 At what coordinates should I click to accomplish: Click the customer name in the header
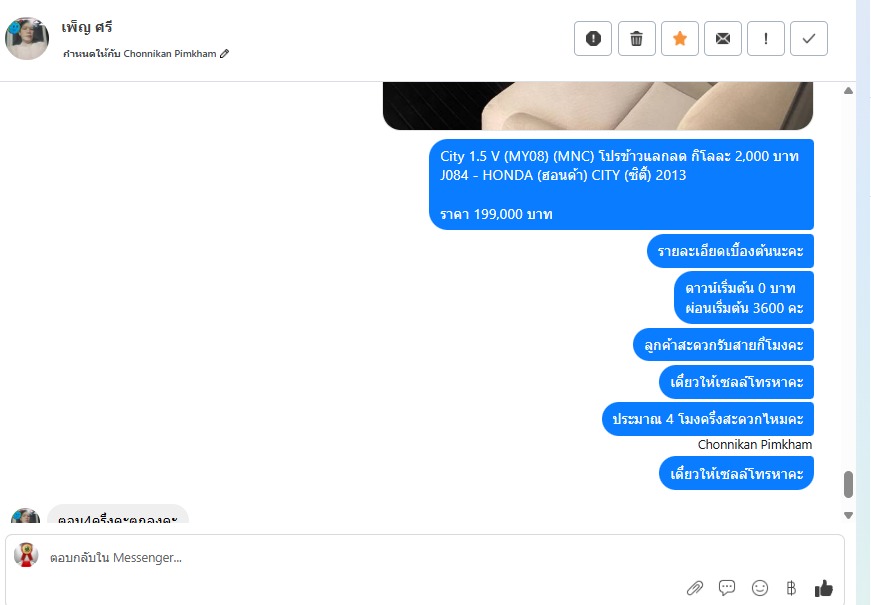[x=87, y=27]
